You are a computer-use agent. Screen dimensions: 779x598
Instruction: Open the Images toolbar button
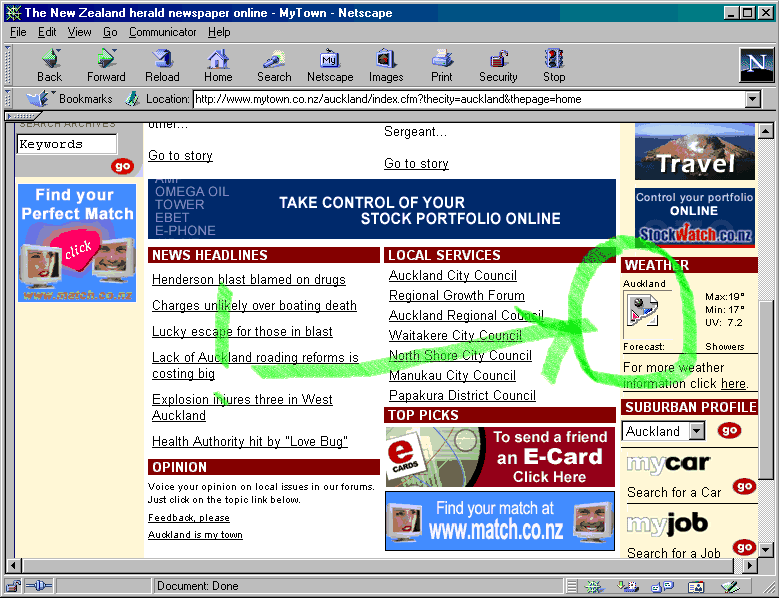(x=386, y=65)
